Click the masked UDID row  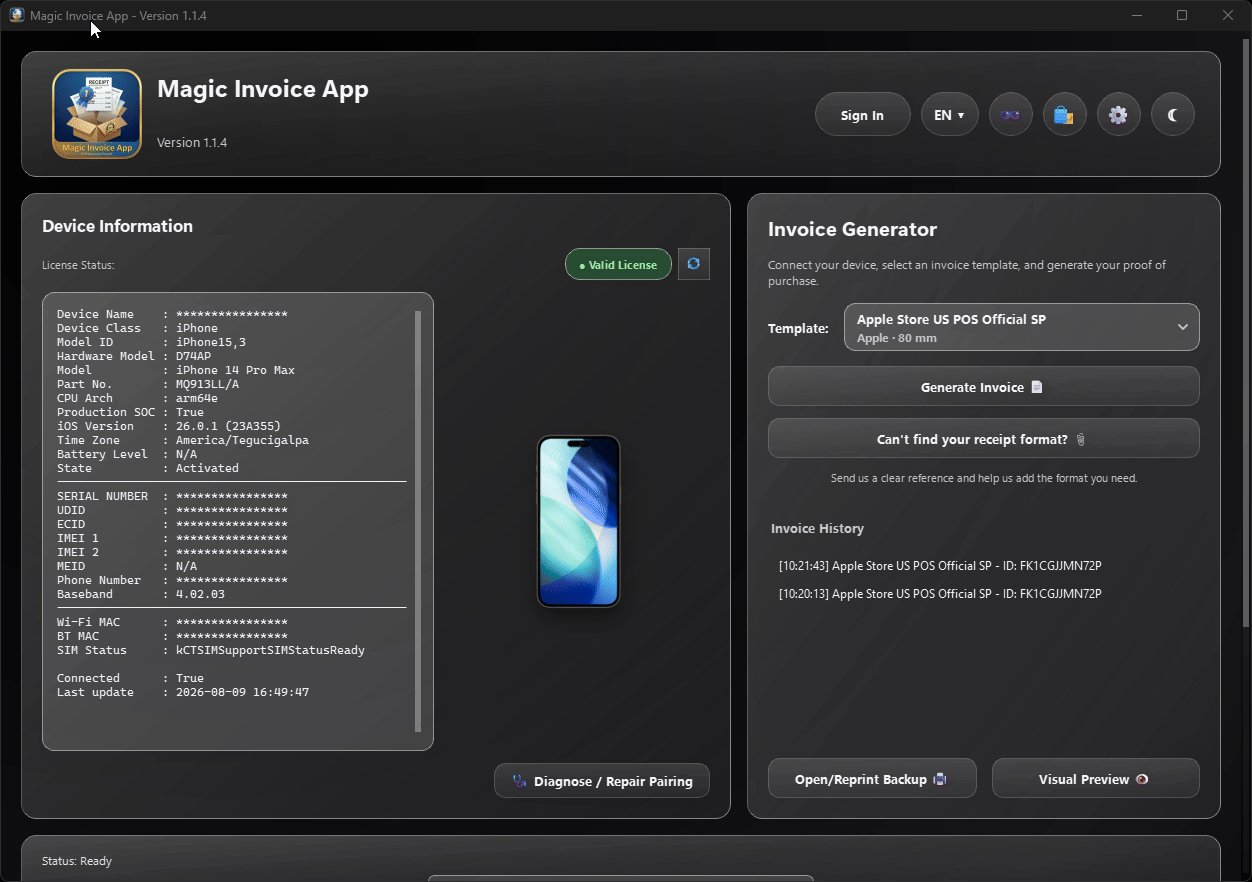tap(172, 510)
